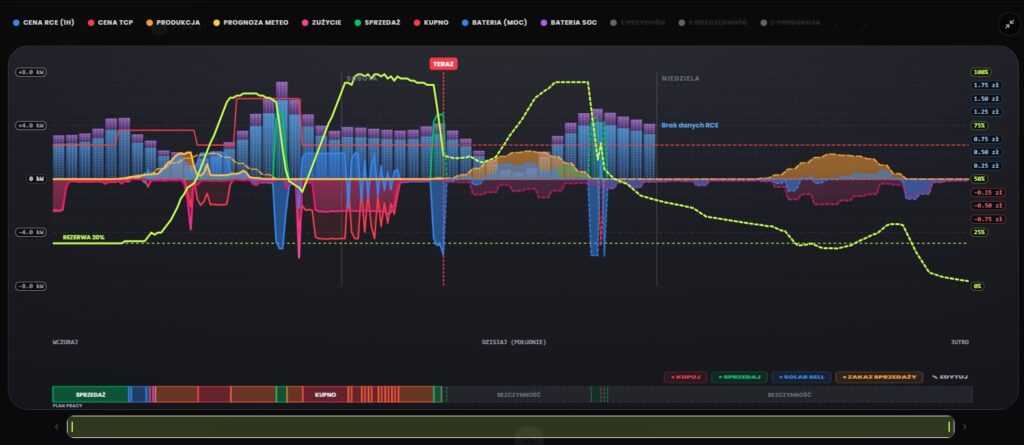Click the -0.25 zł price label
This screenshot has height=445, width=1024.
tap(987, 192)
